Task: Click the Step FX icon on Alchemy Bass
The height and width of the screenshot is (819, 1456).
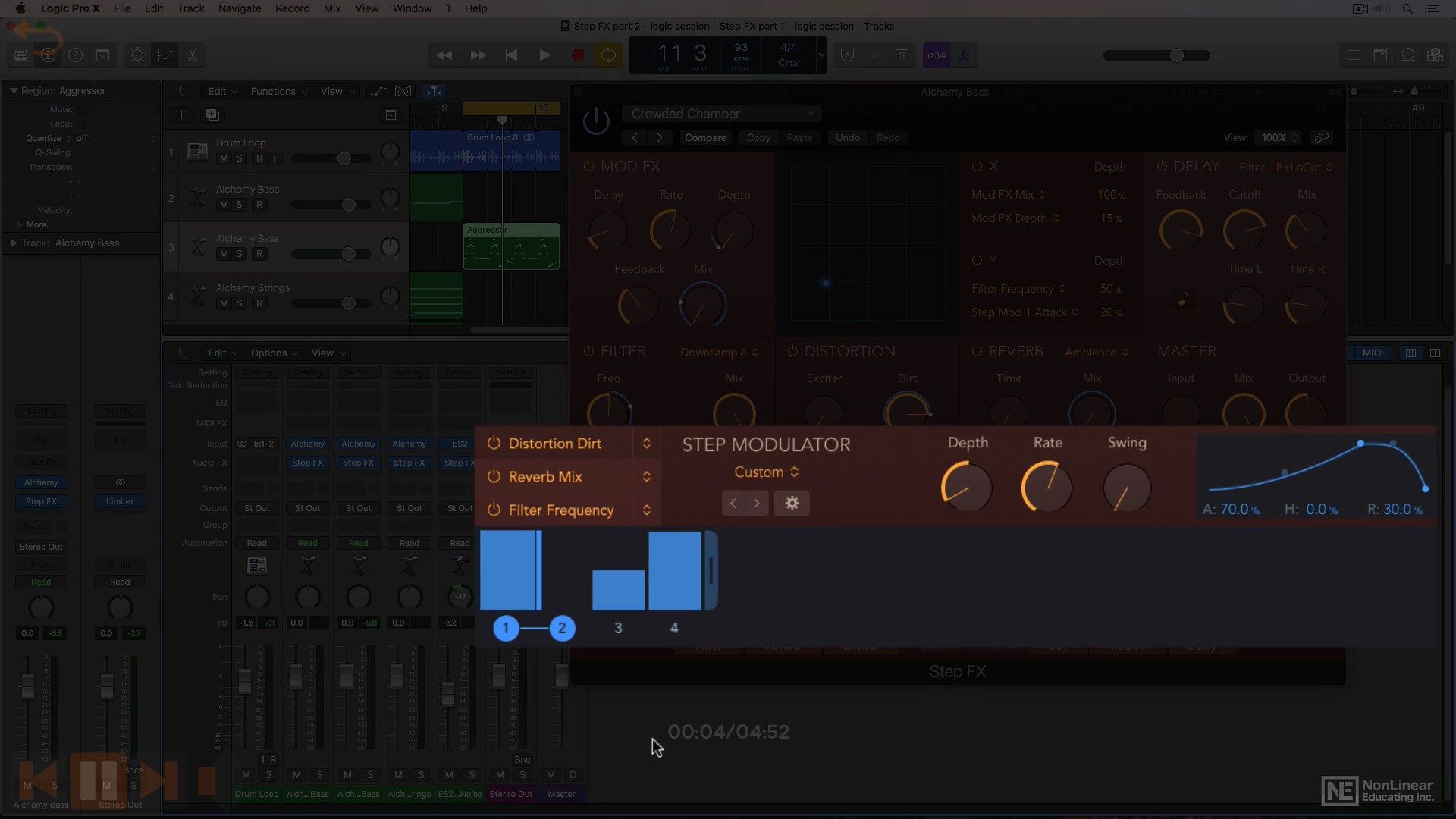Action: point(40,501)
